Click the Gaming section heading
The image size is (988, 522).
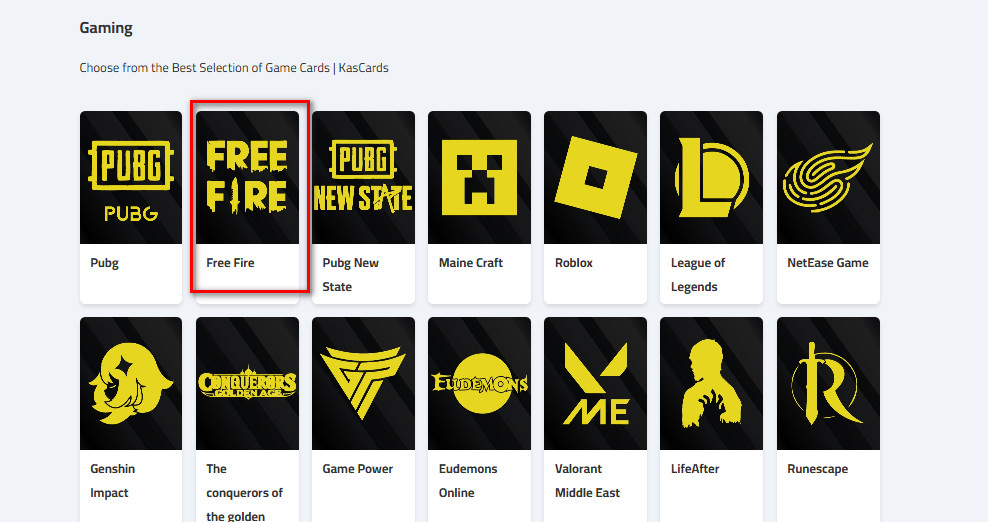click(x=106, y=28)
